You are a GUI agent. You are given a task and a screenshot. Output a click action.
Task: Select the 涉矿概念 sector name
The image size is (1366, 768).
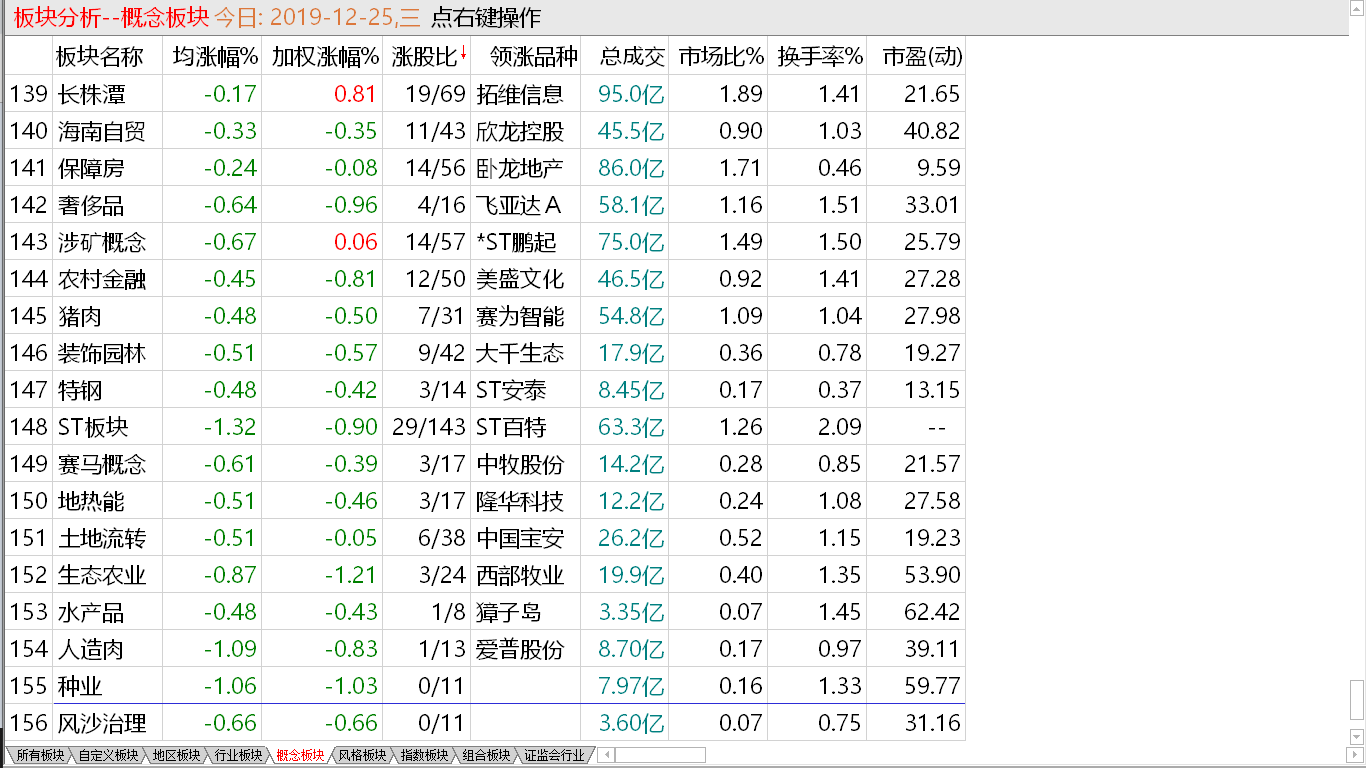pyautogui.click(x=102, y=242)
